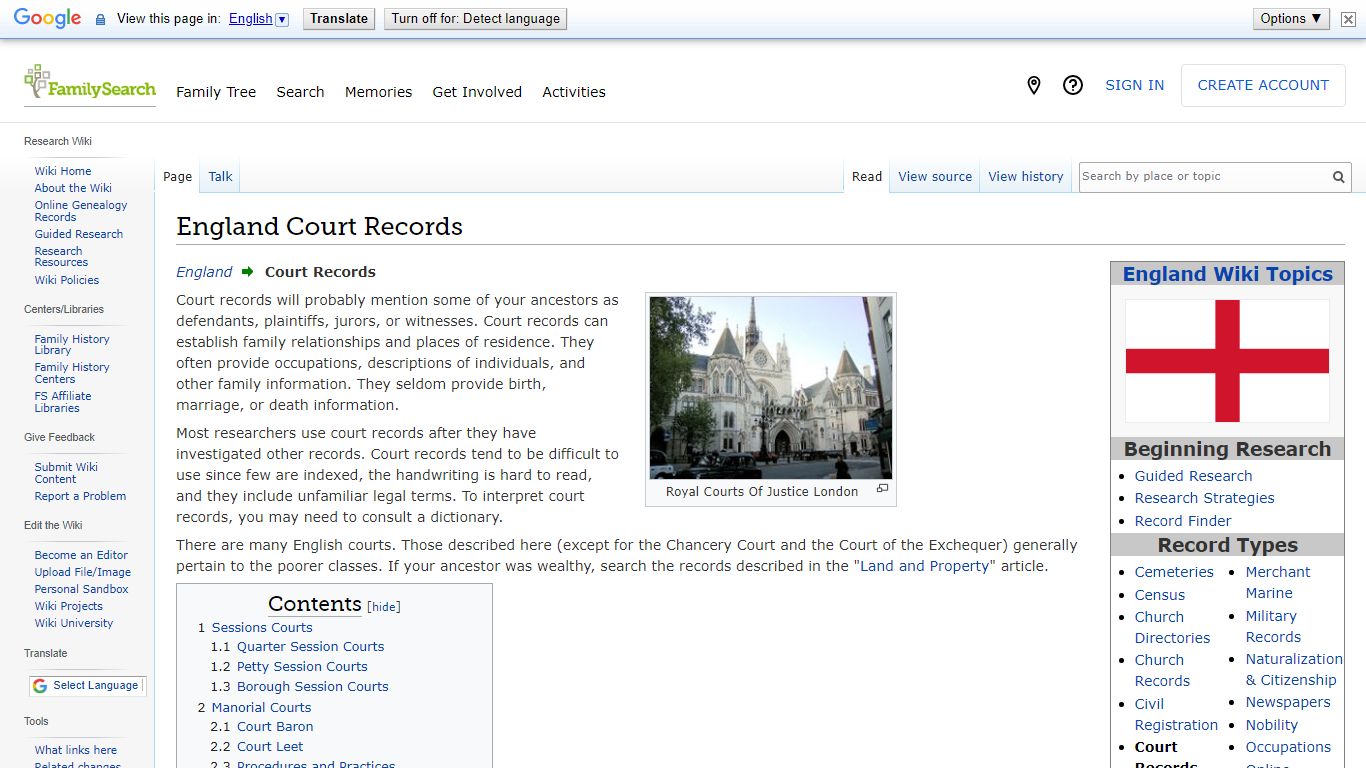
Task: Jump to Manorial Courts section
Action: (x=261, y=707)
